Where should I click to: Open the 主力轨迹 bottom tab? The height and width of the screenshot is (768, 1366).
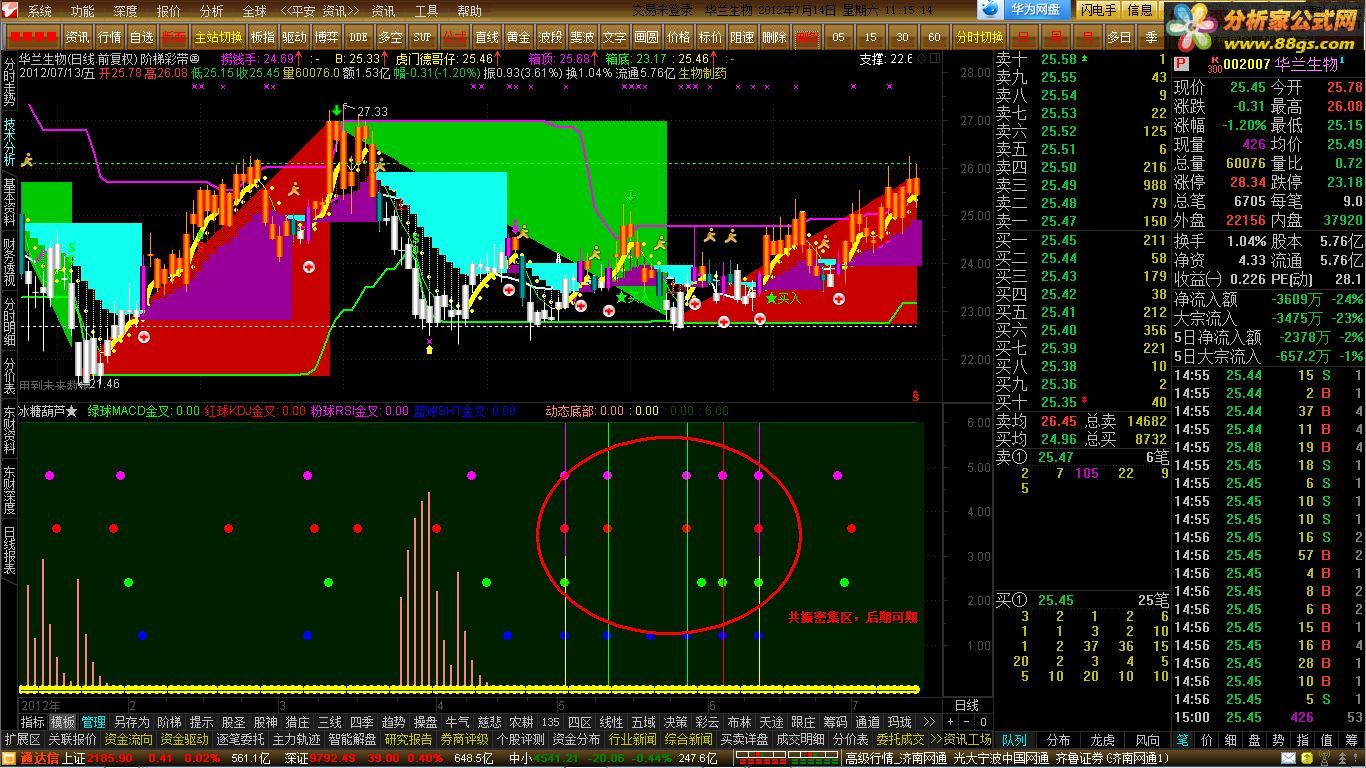click(x=297, y=740)
